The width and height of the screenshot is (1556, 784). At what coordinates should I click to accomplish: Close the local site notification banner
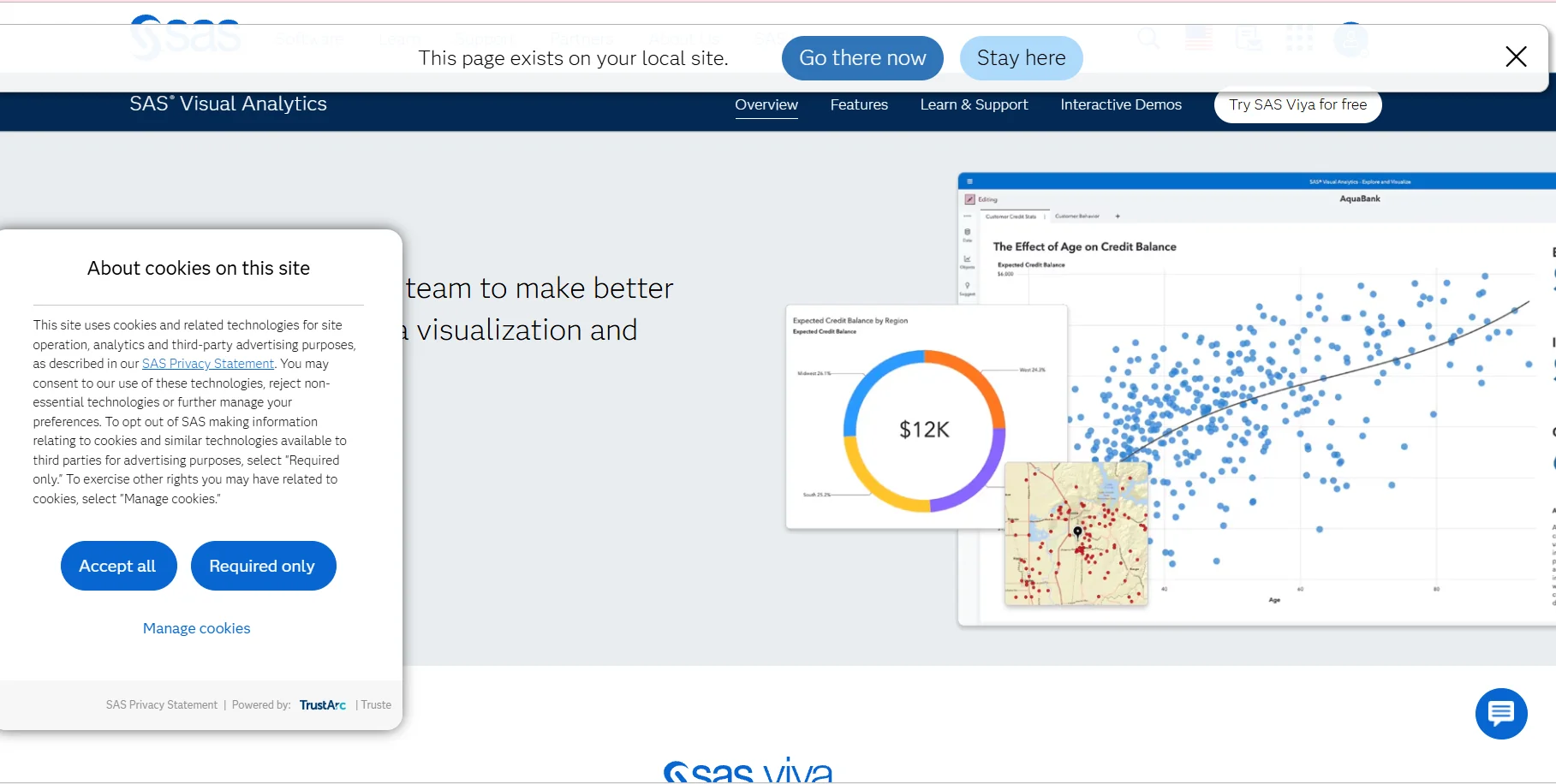tap(1516, 56)
